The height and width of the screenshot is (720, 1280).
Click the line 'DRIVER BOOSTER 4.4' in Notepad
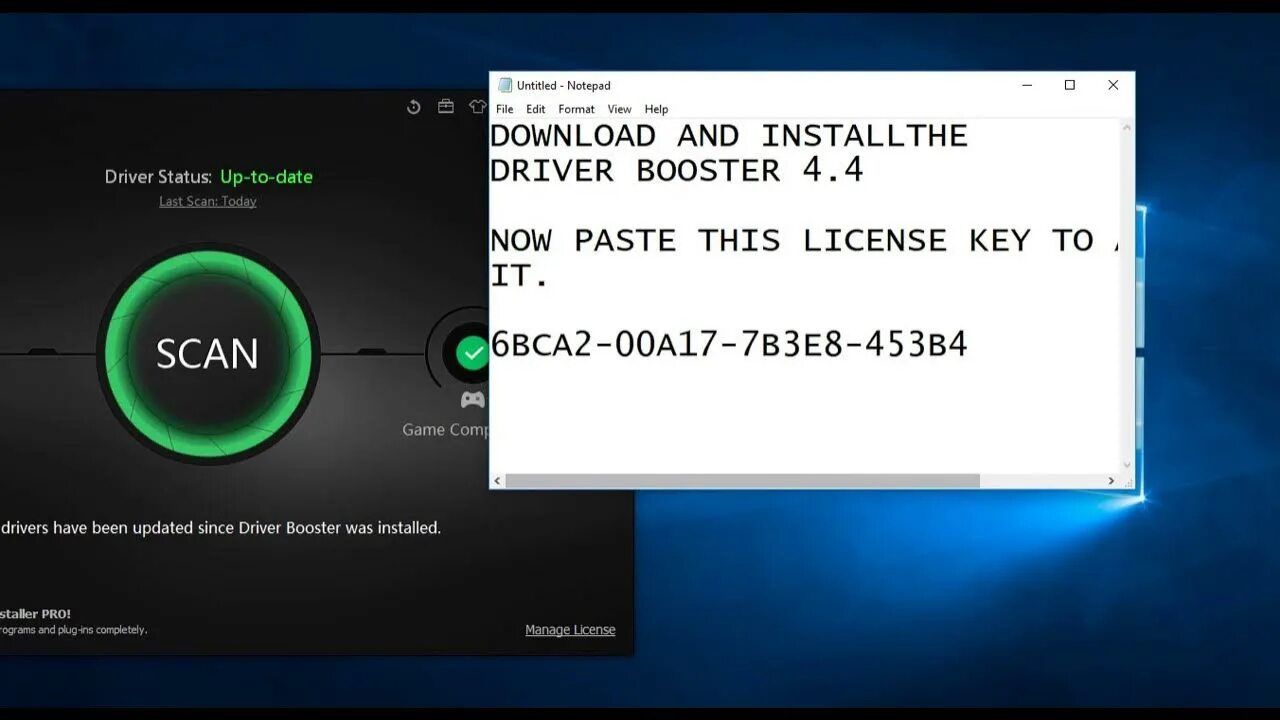pos(677,170)
